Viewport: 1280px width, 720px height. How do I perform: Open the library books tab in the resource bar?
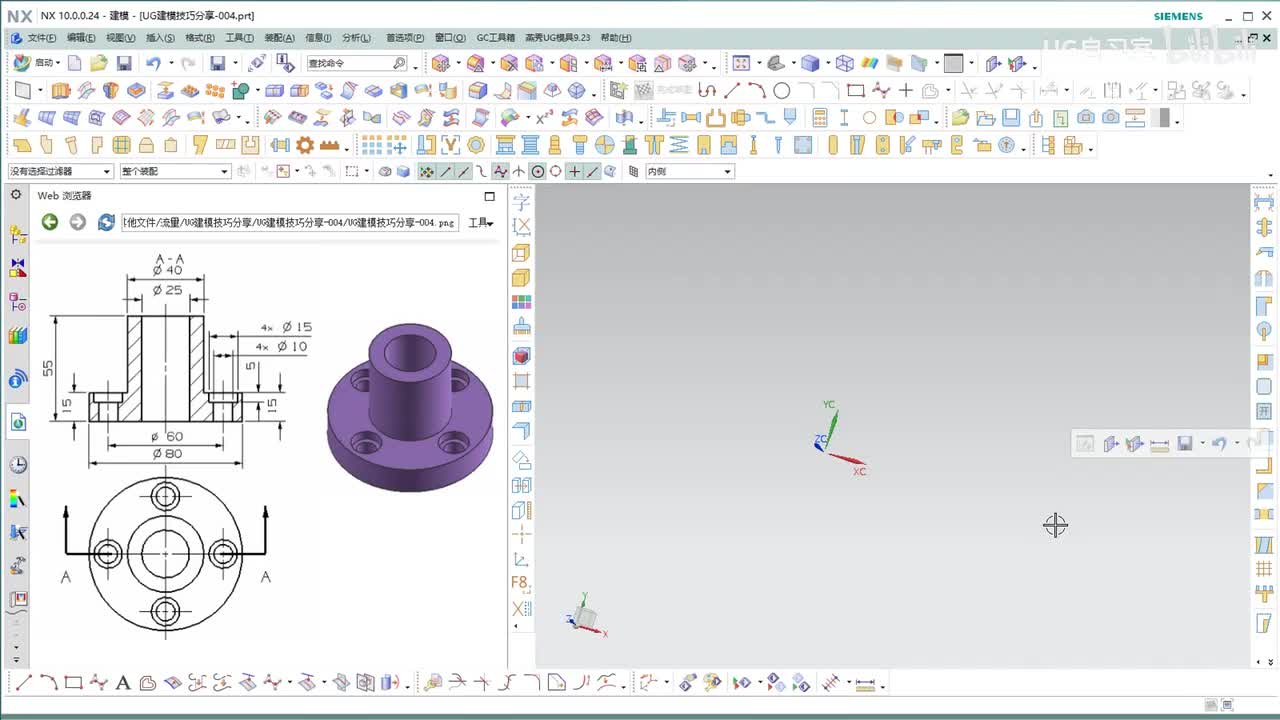coord(18,336)
